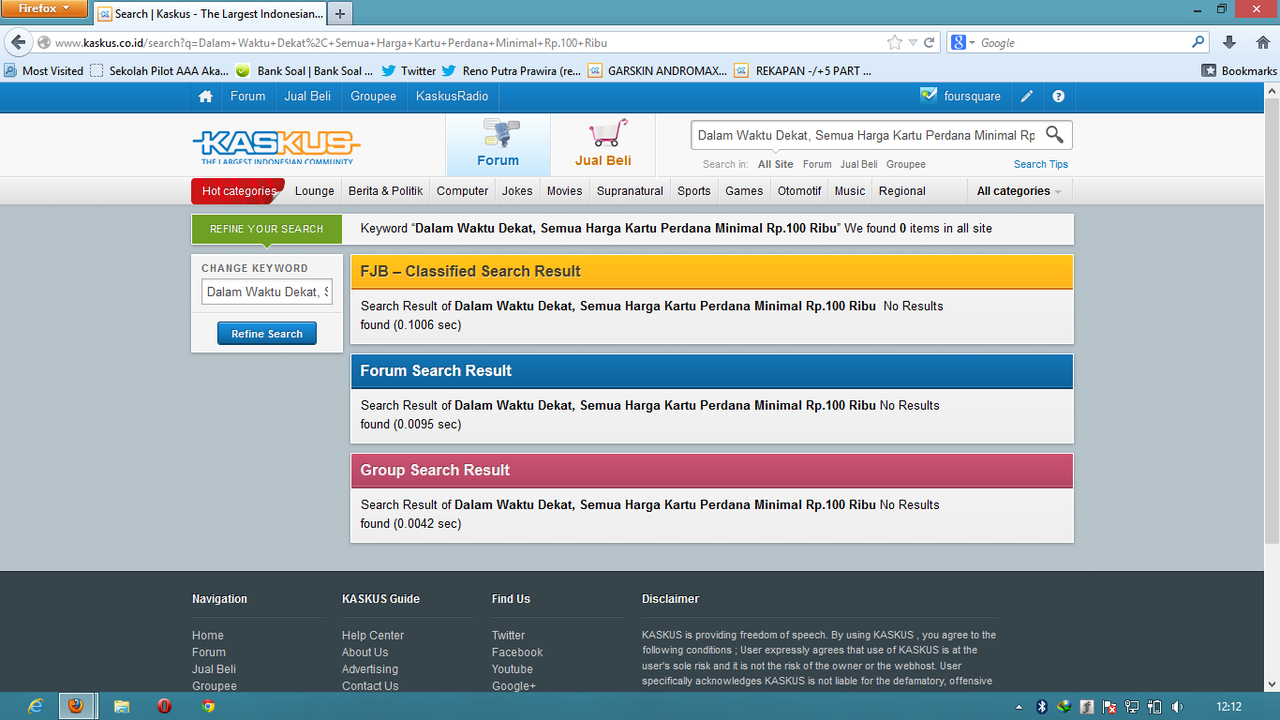Reload the page using the refresh icon

click(x=929, y=43)
